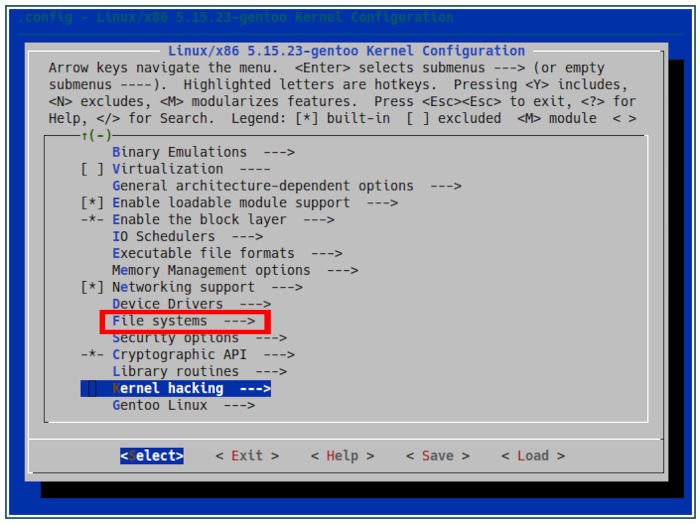This screenshot has width=700, height=524.
Task: Open the IO Schedulers submenu
Action: pyautogui.click(x=188, y=237)
